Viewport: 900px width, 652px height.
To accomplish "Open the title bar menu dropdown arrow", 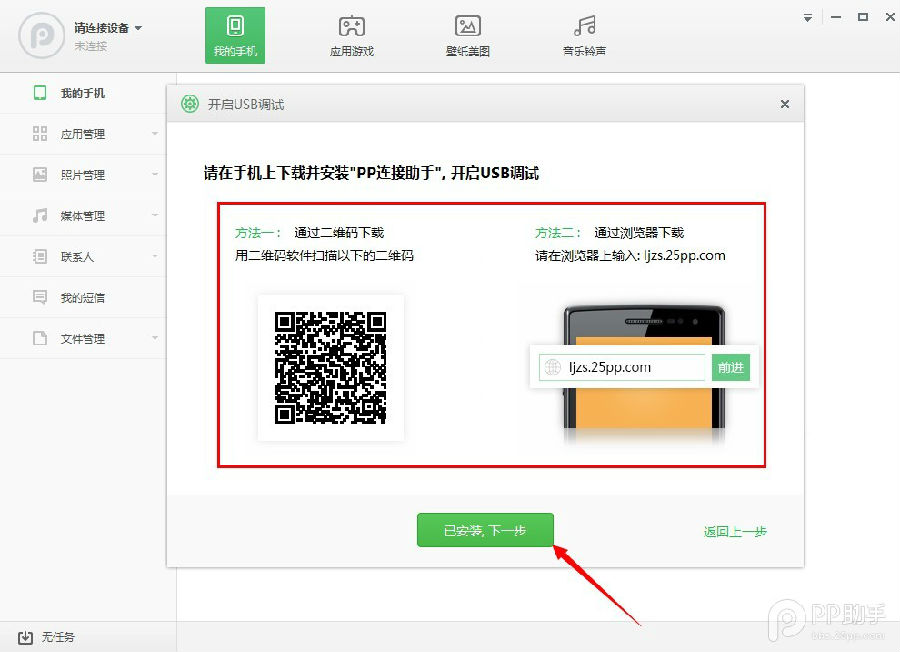I will click(x=808, y=18).
